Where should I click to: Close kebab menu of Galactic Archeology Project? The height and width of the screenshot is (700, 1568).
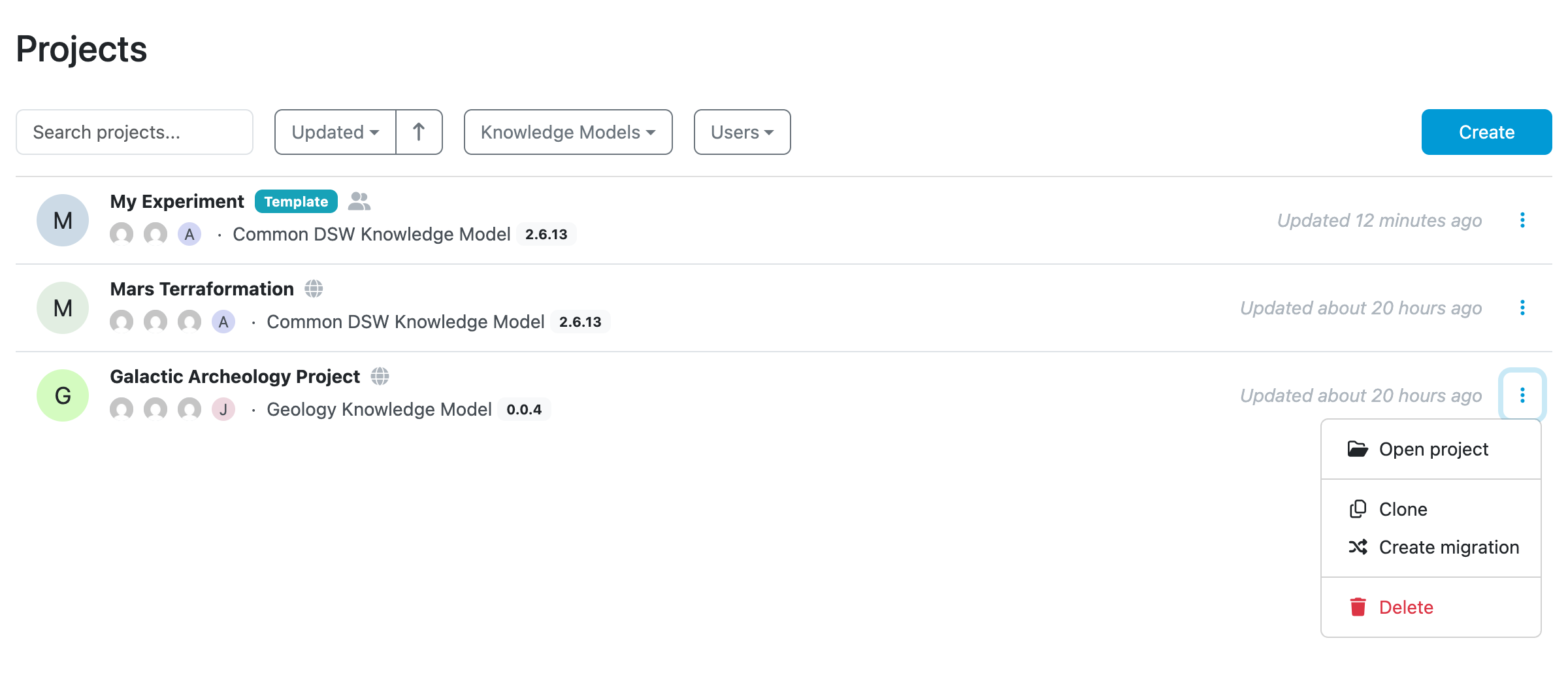(1522, 395)
